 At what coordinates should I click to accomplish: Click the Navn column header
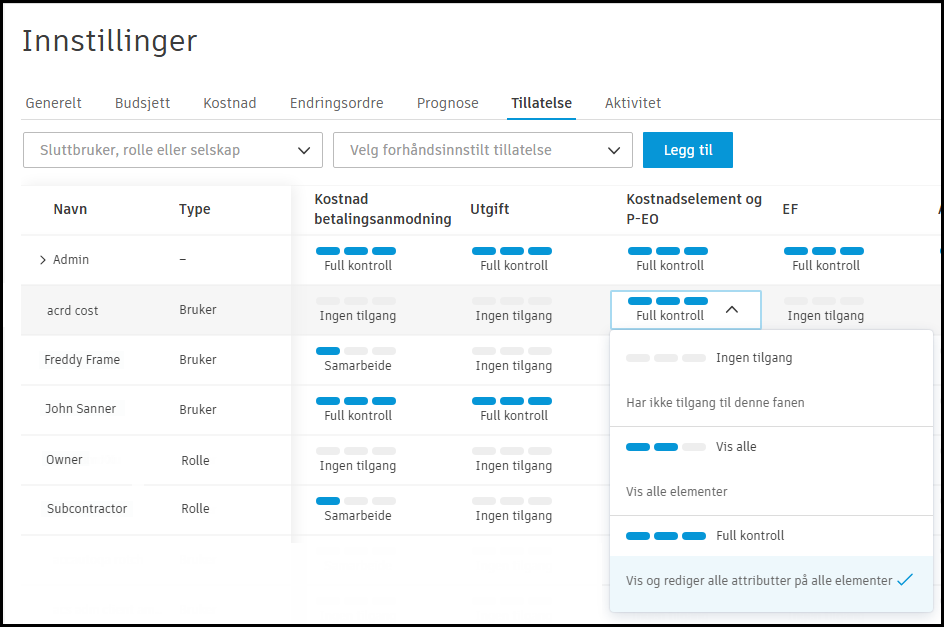coord(70,209)
